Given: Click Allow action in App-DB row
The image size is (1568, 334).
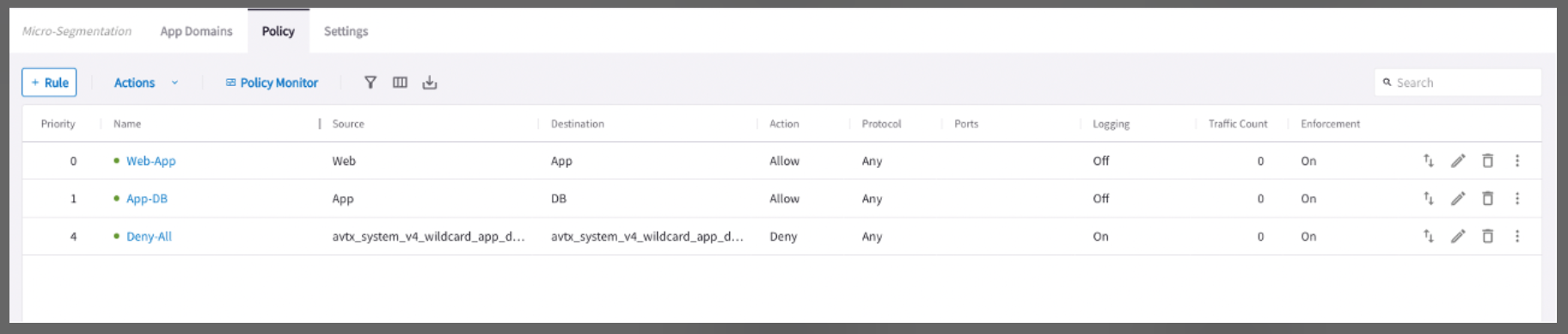Looking at the screenshot, I should 784,199.
